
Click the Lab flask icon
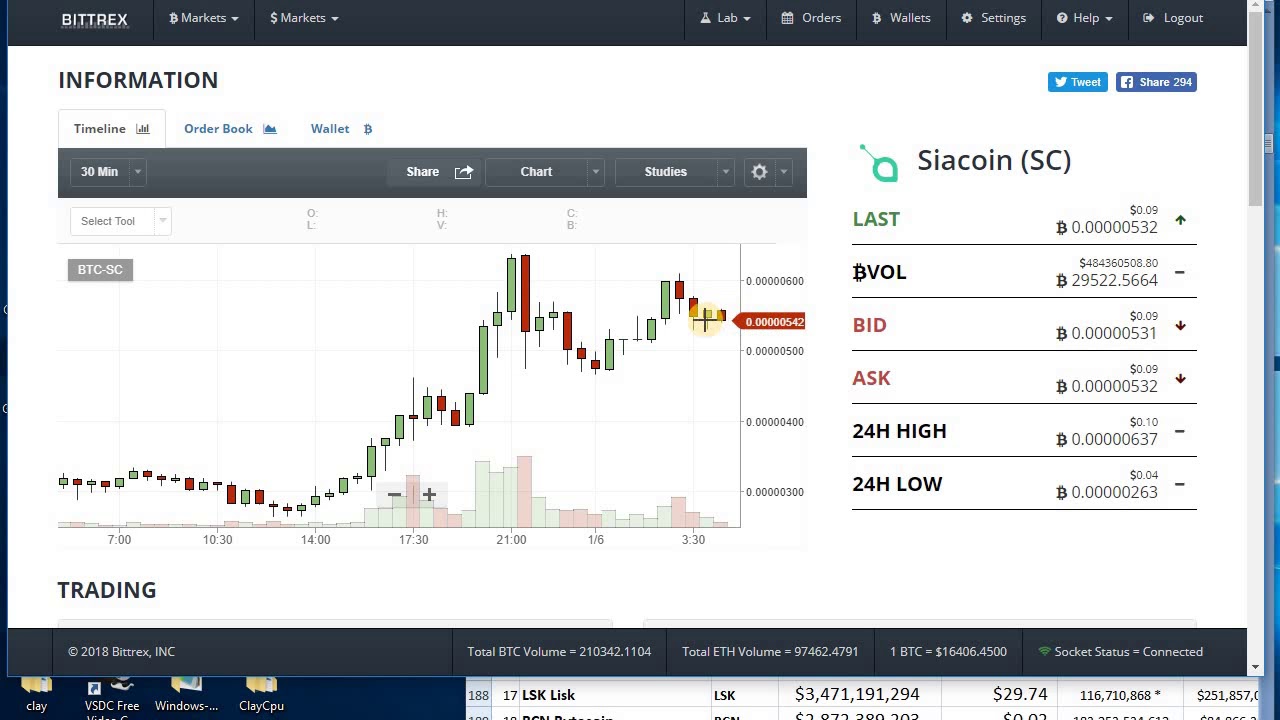click(705, 18)
